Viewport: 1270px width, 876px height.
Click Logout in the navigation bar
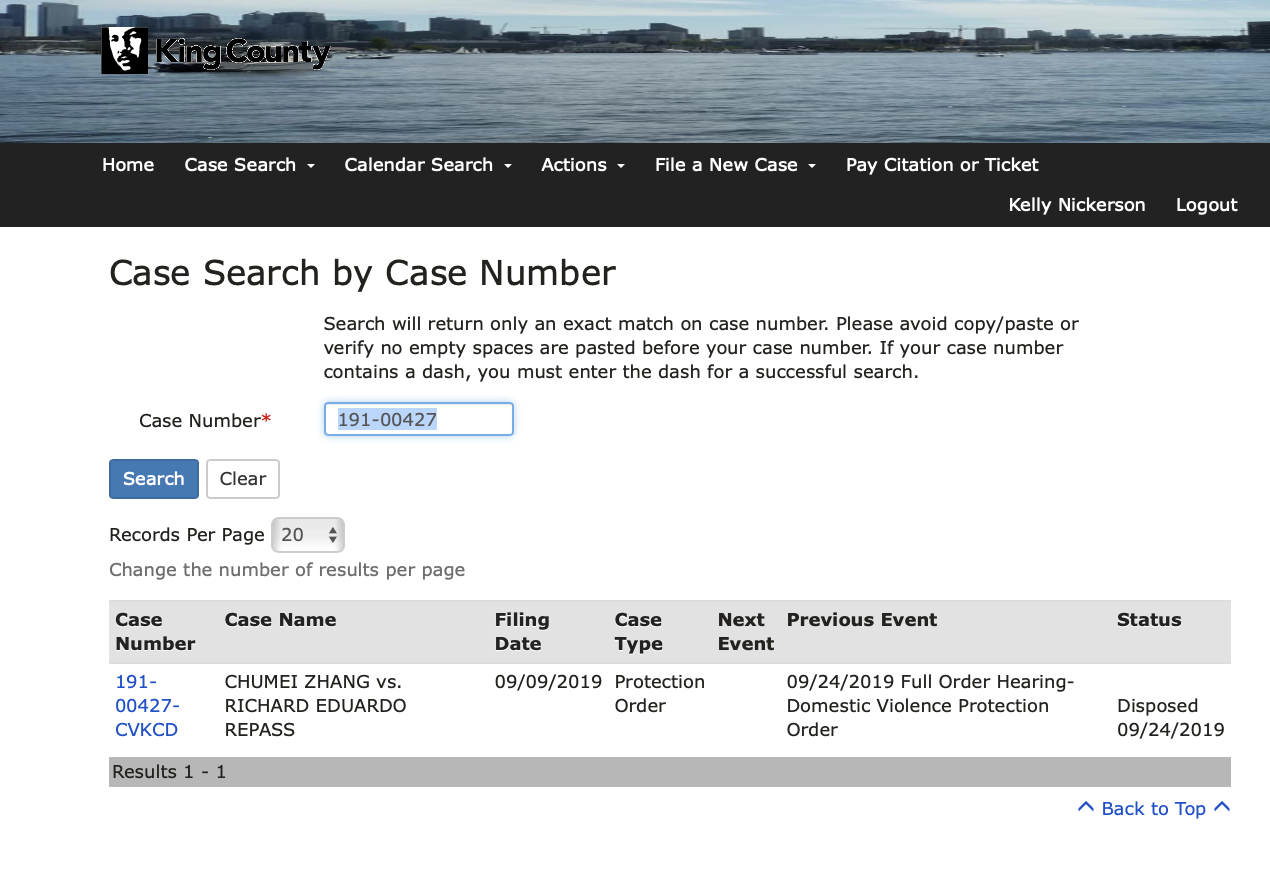(1206, 205)
